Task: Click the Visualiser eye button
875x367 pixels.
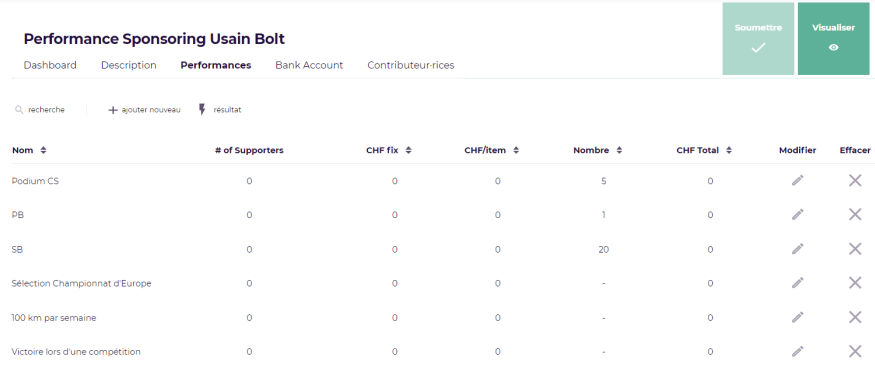Action: 833,38
